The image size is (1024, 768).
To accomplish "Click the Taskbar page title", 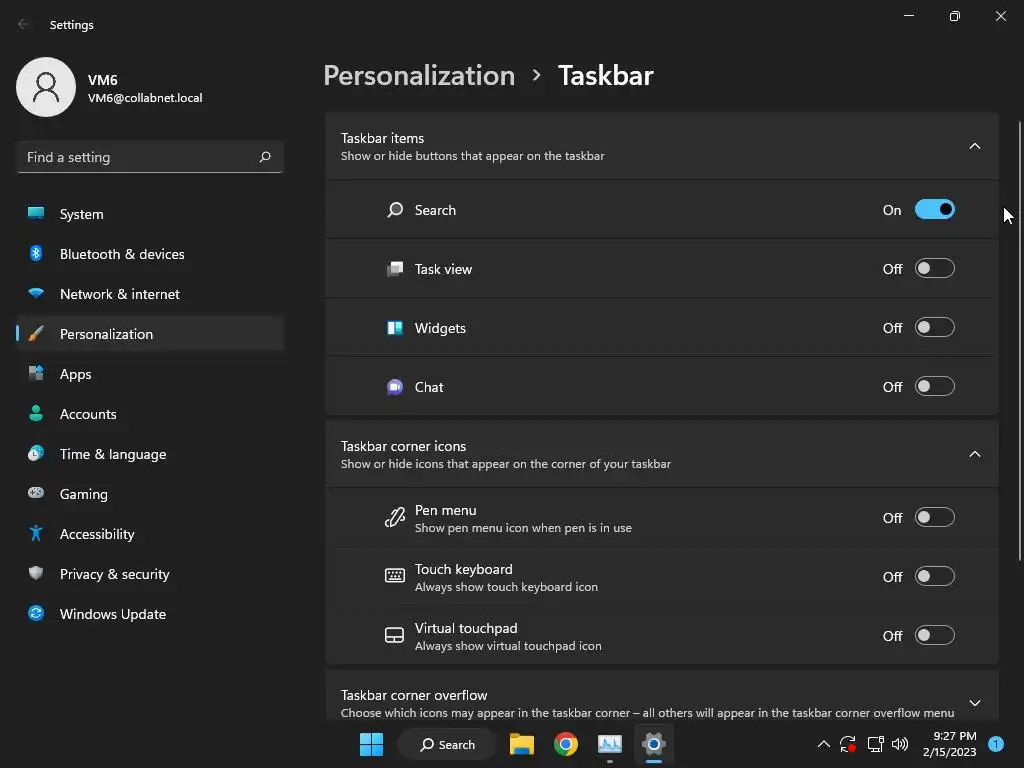I will pos(605,75).
